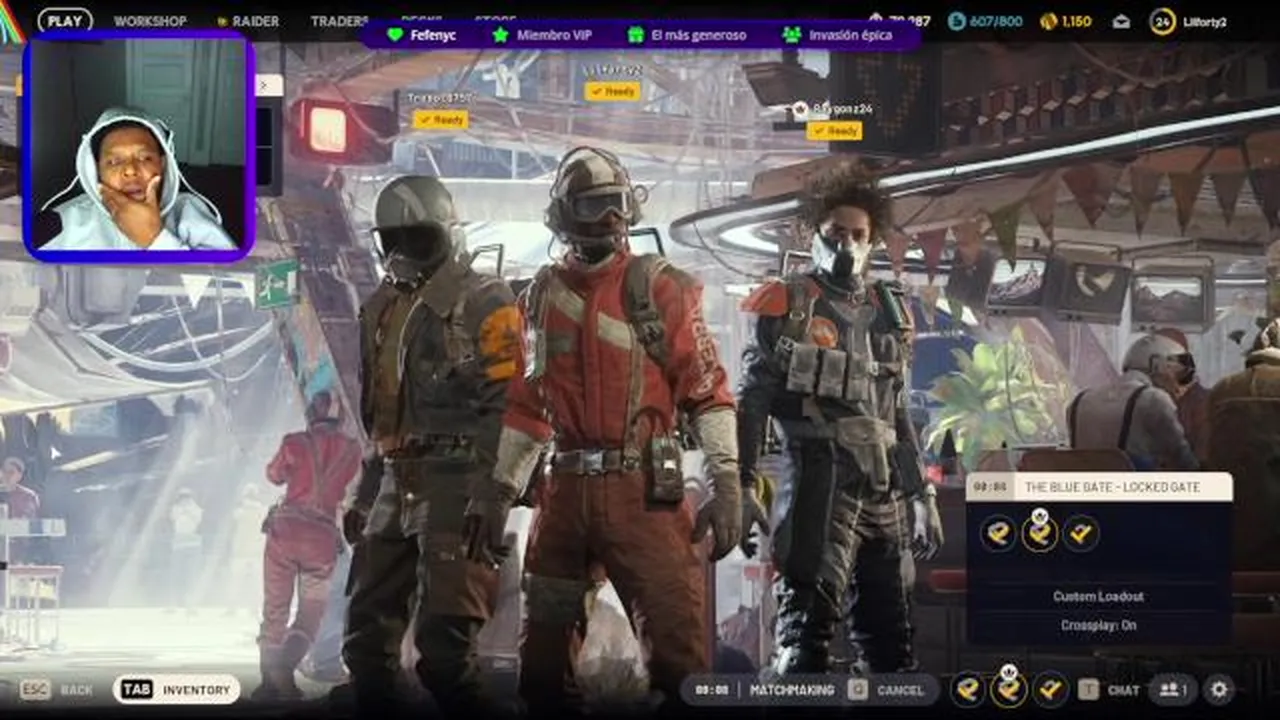The image size is (1280, 720).
Task: Open the settings gear icon
Action: click(1218, 689)
